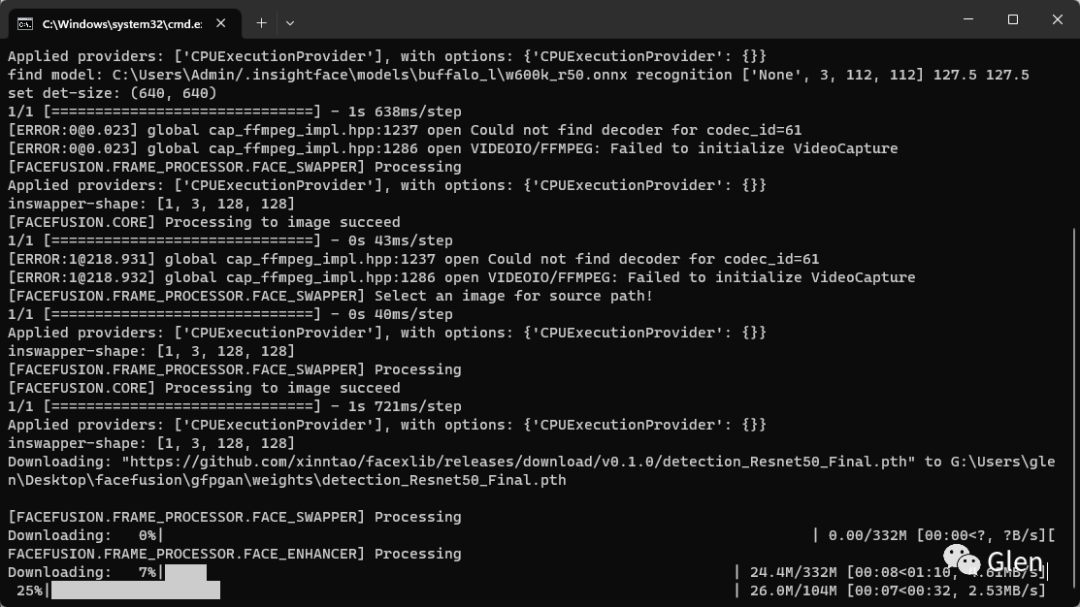Click empty title bar area
1080x607 pixels.
[x=620, y=19]
